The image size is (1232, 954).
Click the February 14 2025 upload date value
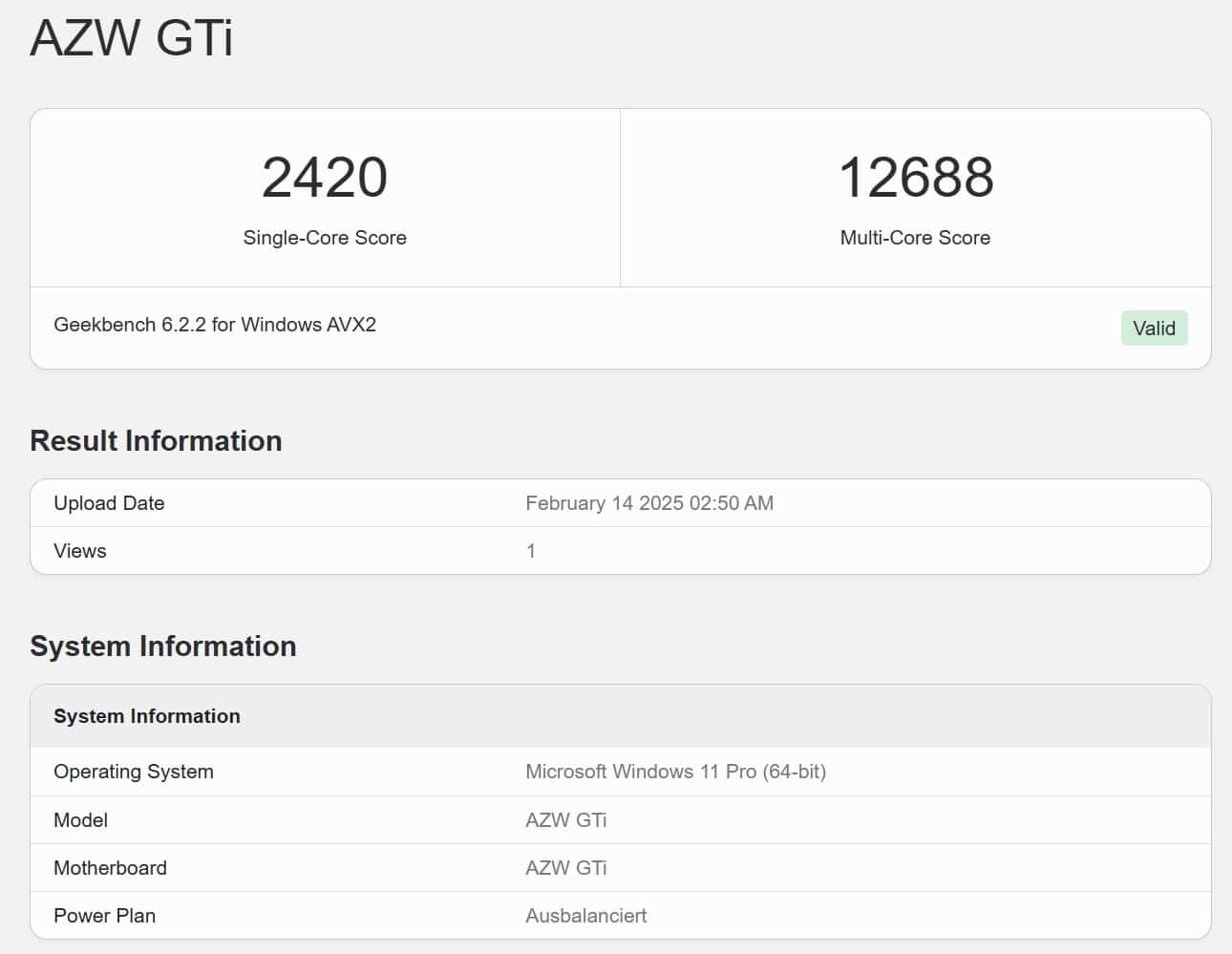[x=649, y=503]
